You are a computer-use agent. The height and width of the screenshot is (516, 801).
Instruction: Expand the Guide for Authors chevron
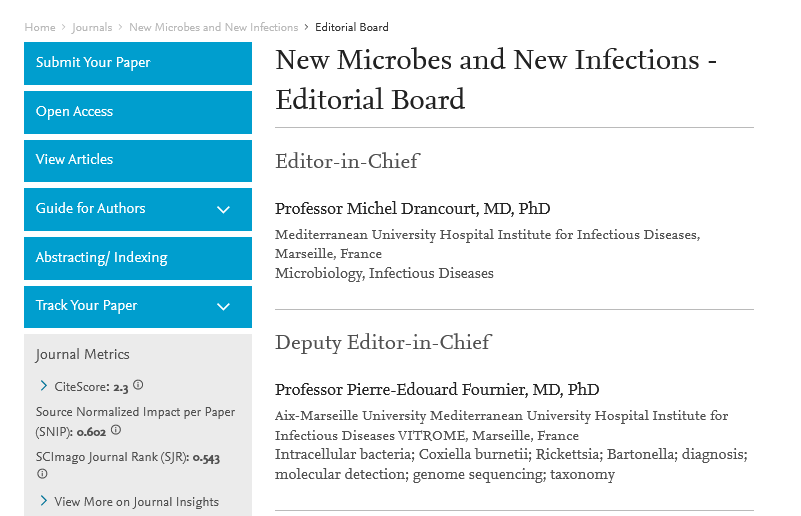223,210
